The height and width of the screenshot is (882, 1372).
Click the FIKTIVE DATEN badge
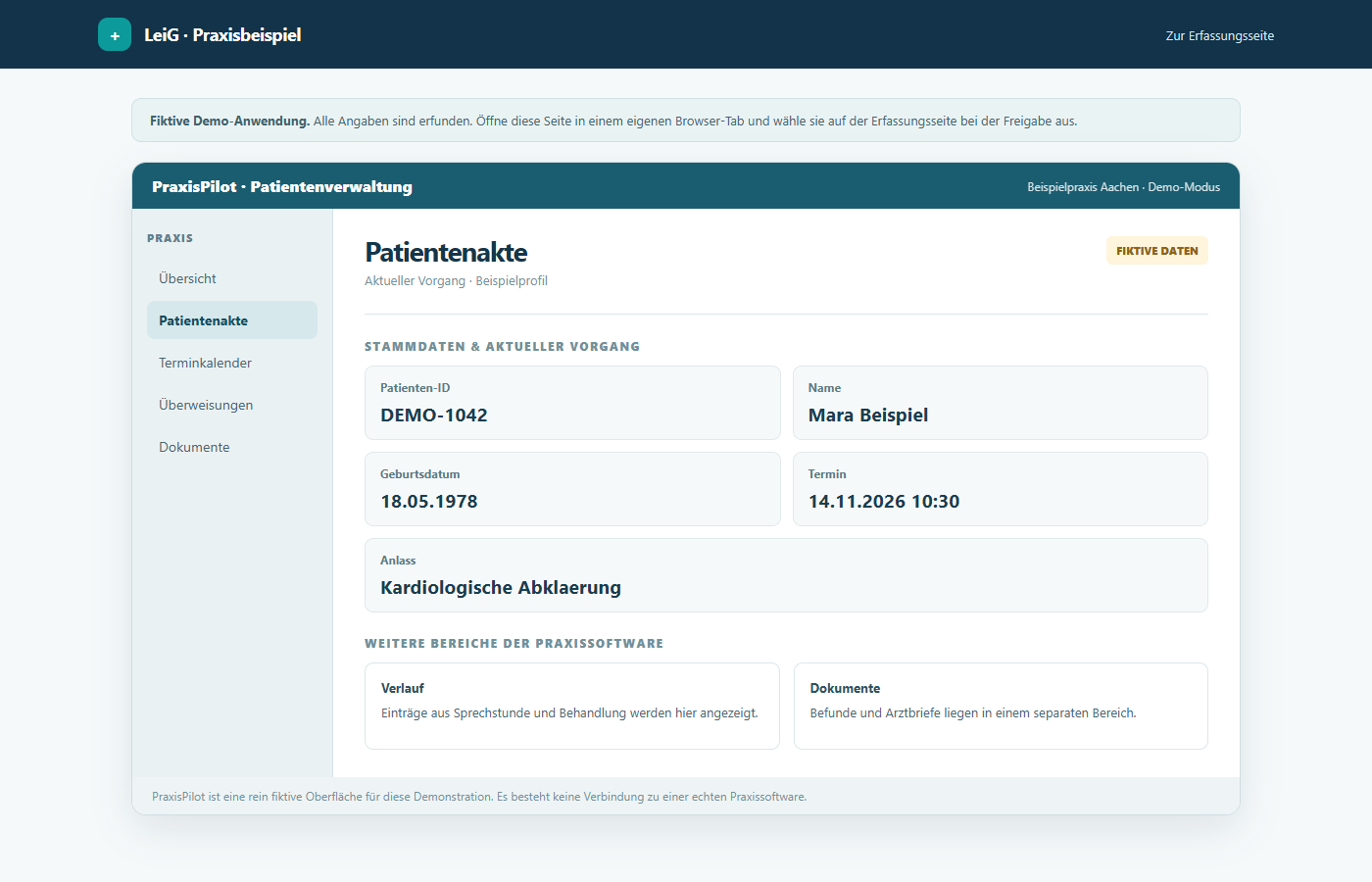coord(1157,251)
